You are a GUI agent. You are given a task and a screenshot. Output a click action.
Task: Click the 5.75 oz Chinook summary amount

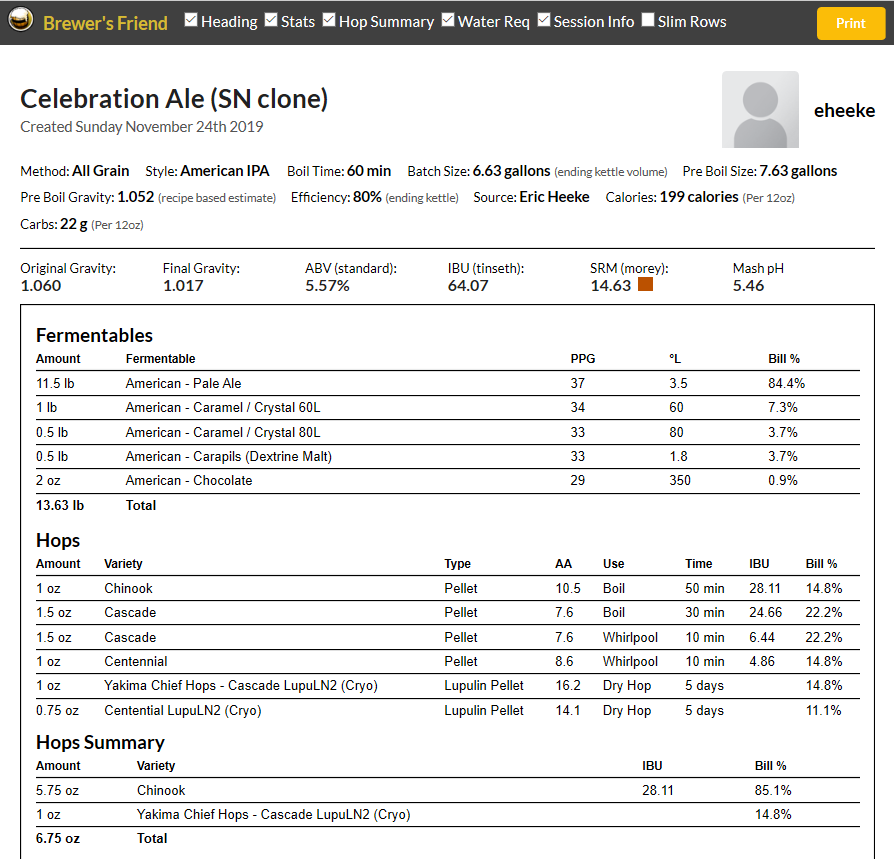click(57, 791)
